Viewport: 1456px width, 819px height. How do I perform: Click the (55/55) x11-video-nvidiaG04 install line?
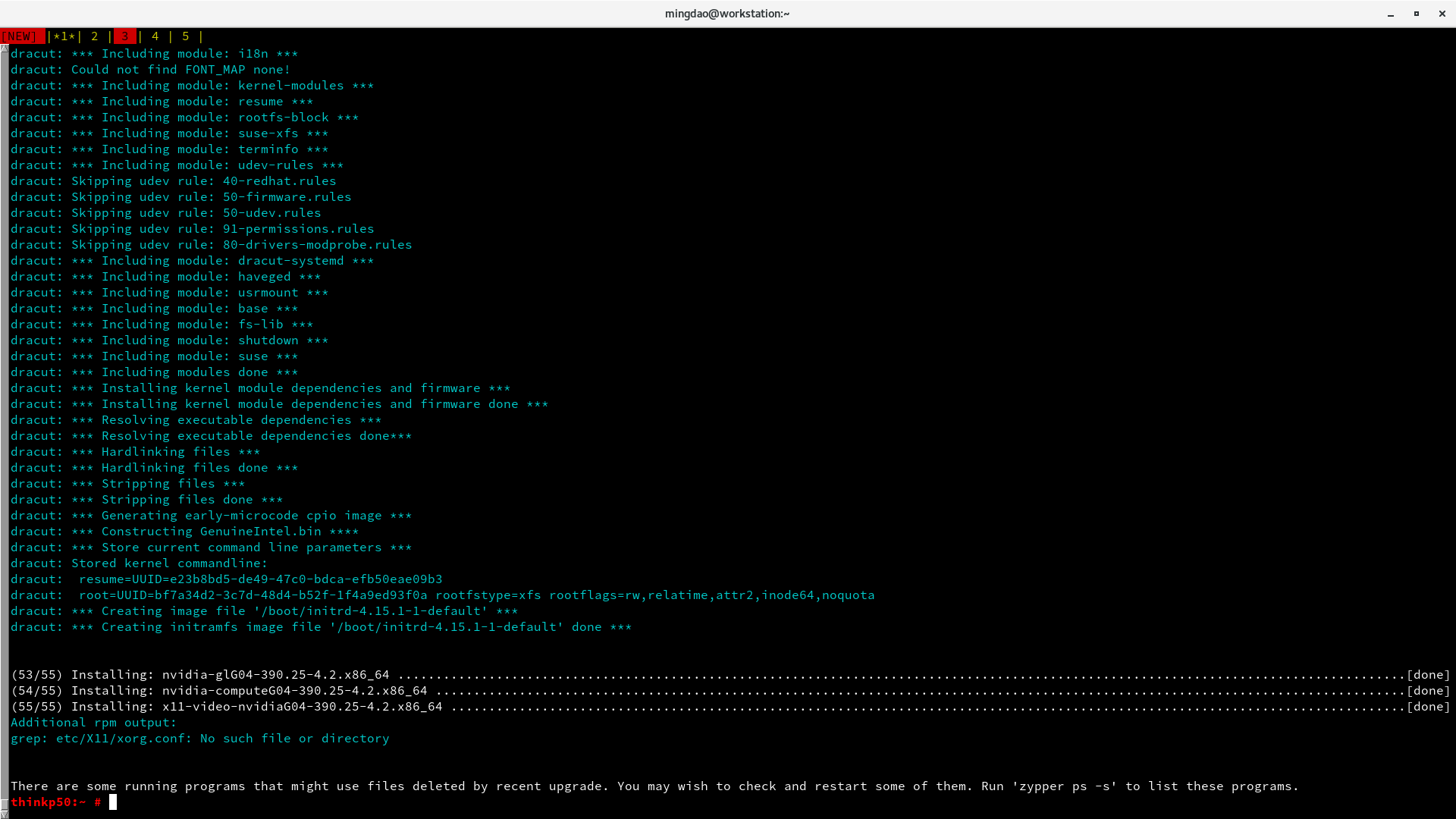[730, 707]
